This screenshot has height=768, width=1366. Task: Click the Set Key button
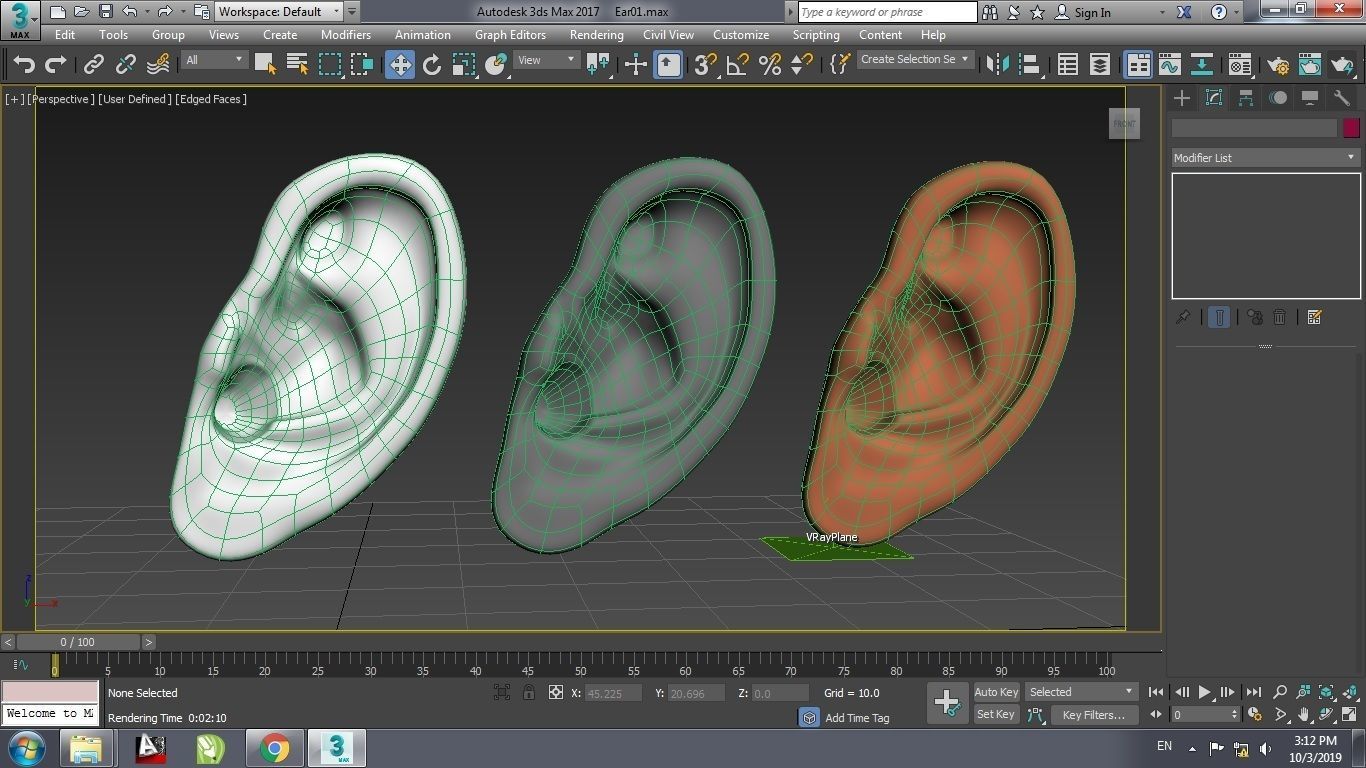pyautogui.click(x=996, y=714)
